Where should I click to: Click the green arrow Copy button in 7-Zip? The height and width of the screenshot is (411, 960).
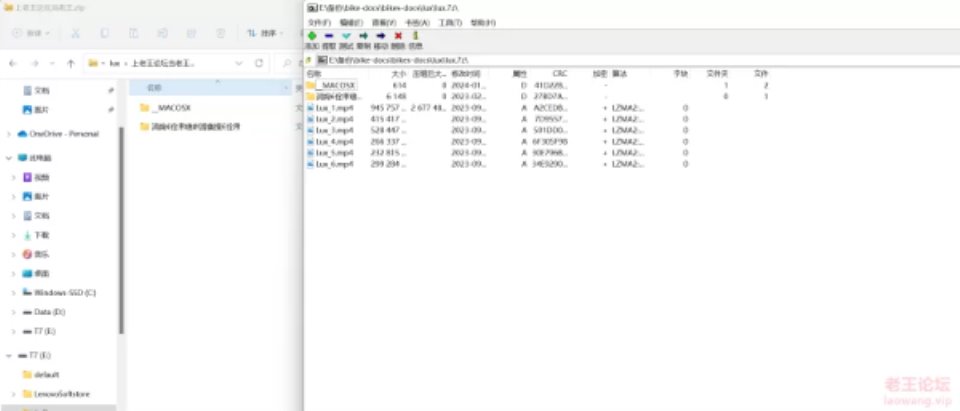[x=363, y=36]
